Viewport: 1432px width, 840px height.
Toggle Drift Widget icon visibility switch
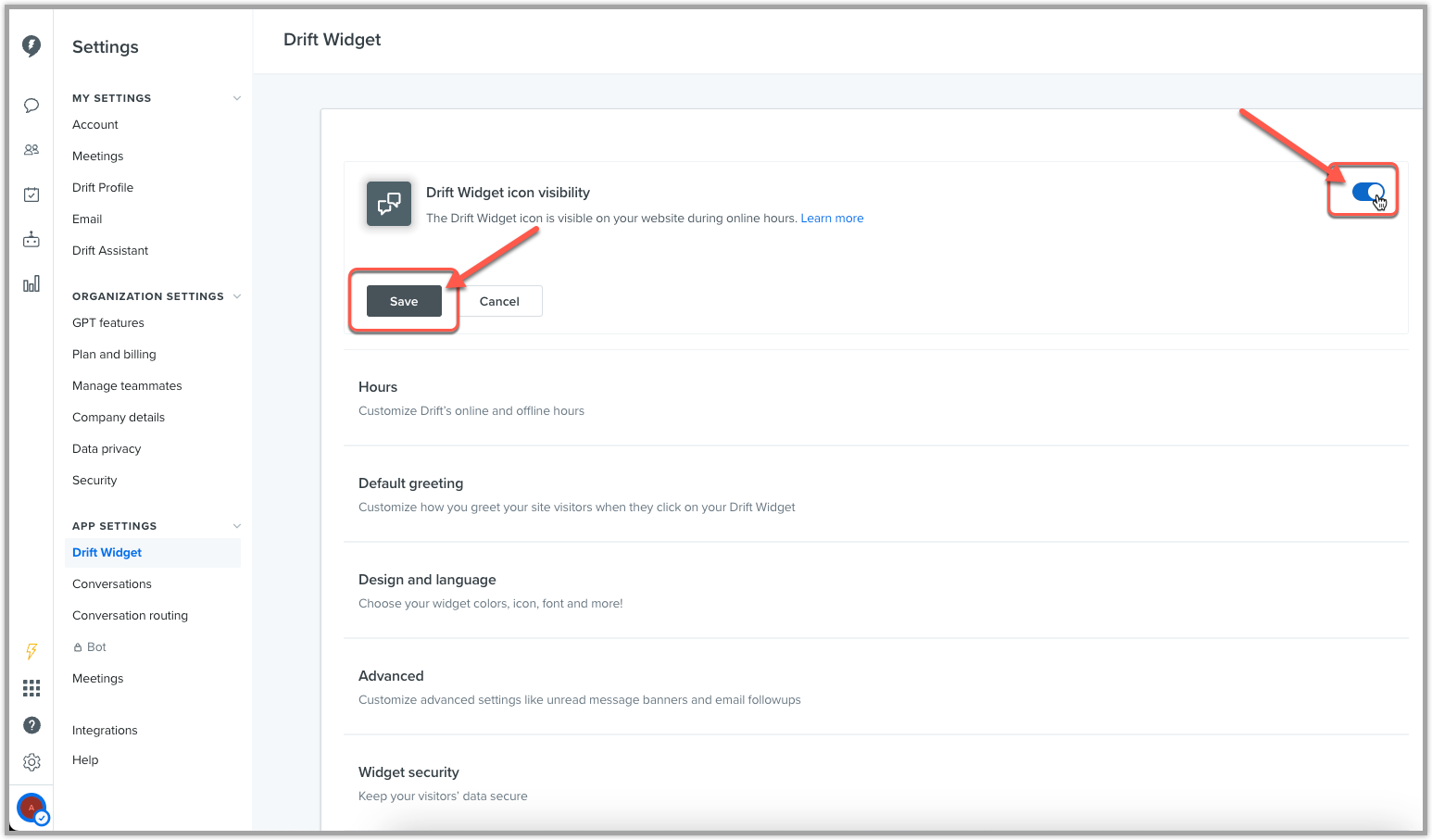(x=1367, y=192)
